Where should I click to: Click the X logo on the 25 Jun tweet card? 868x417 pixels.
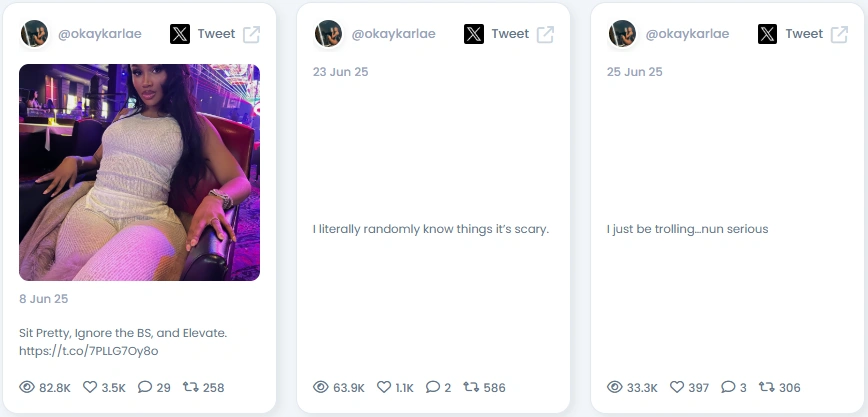[768, 34]
